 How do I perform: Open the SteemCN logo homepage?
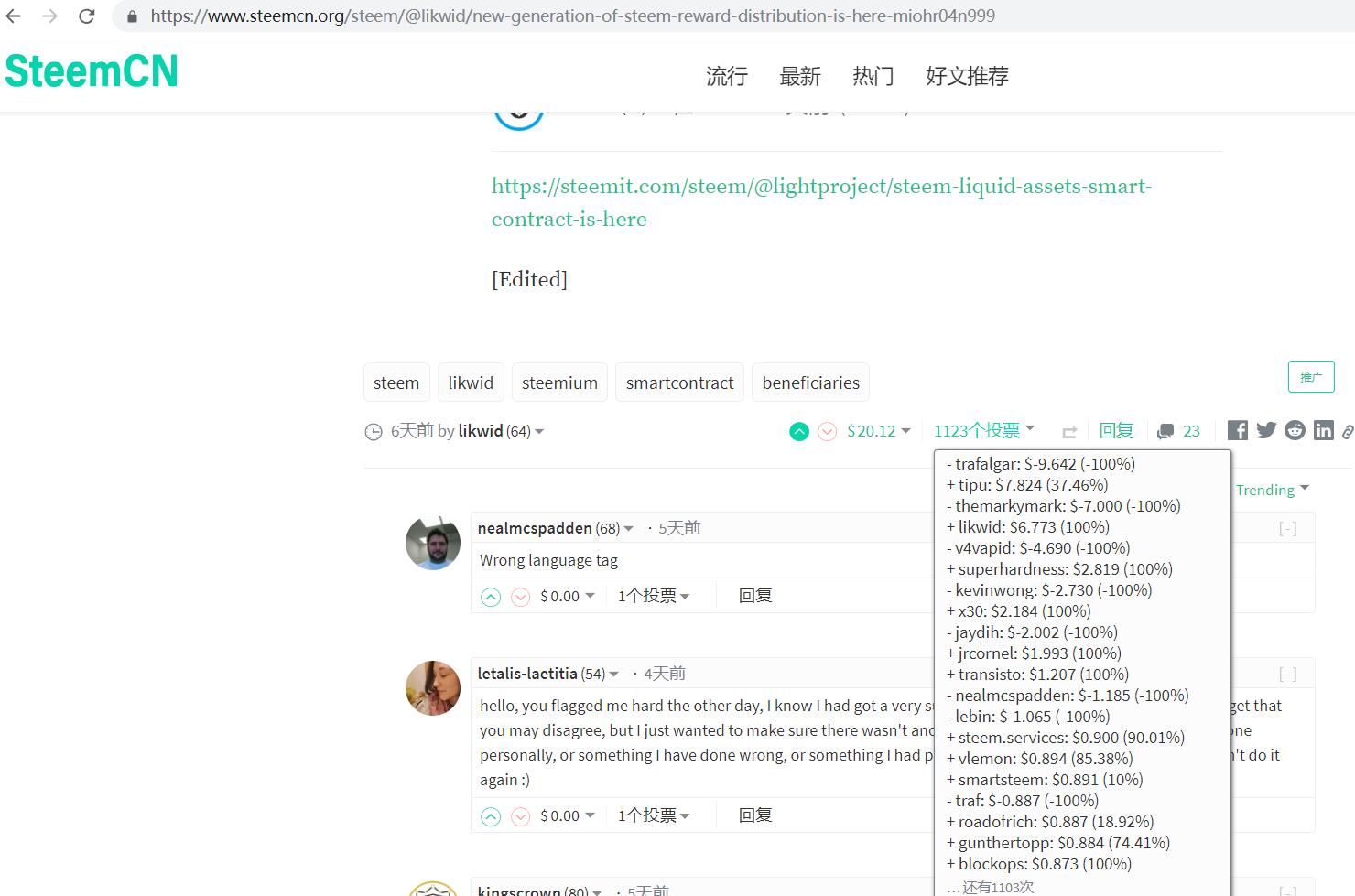[x=92, y=71]
